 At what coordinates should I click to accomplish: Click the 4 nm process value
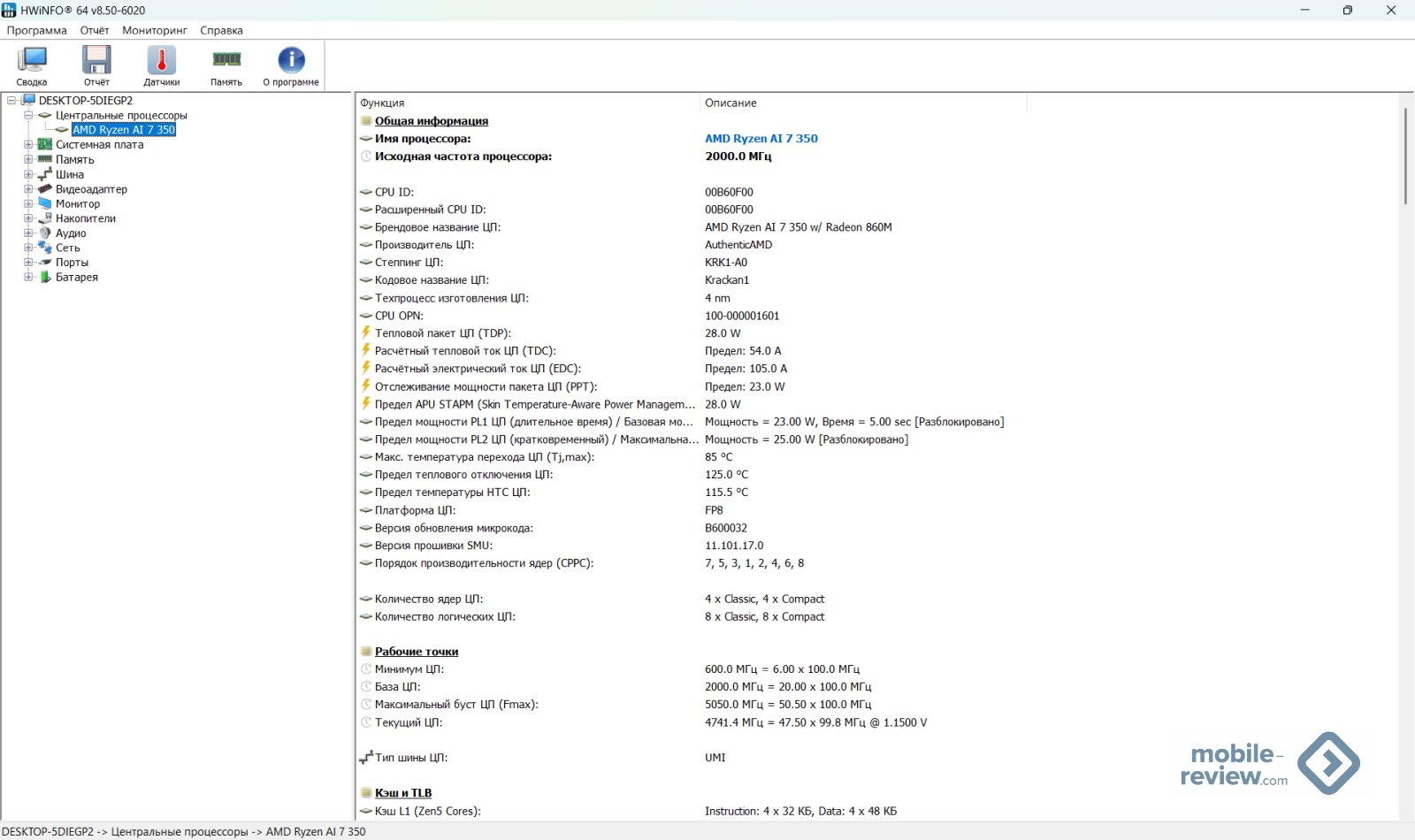click(x=717, y=298)
